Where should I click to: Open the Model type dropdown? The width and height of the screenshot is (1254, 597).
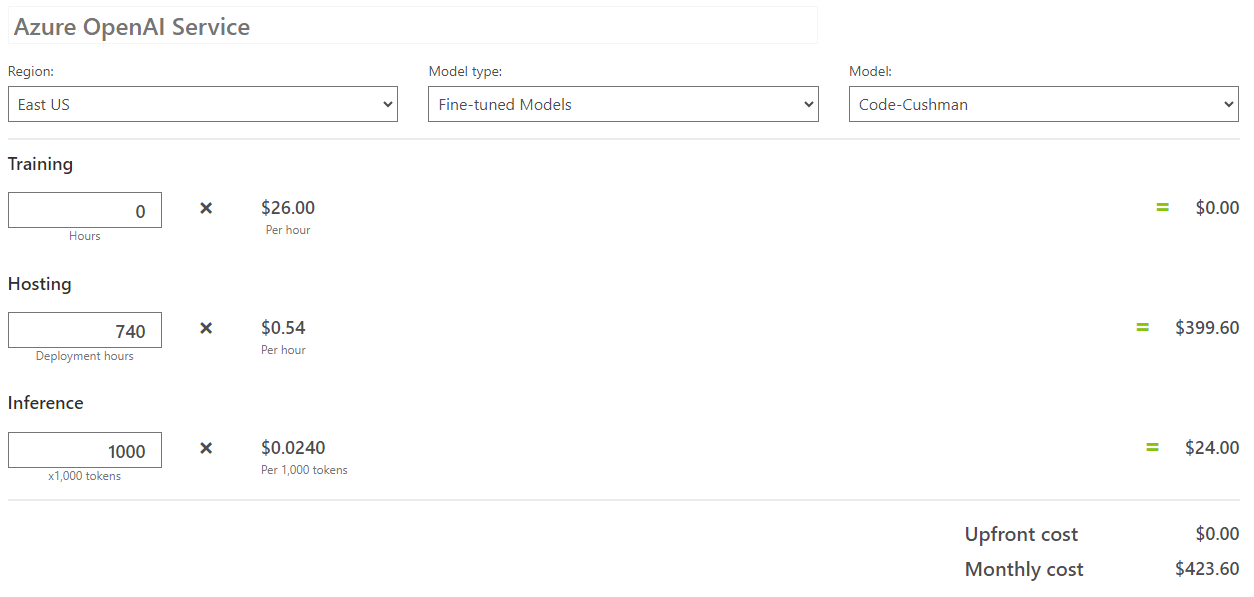pos(623,104)
